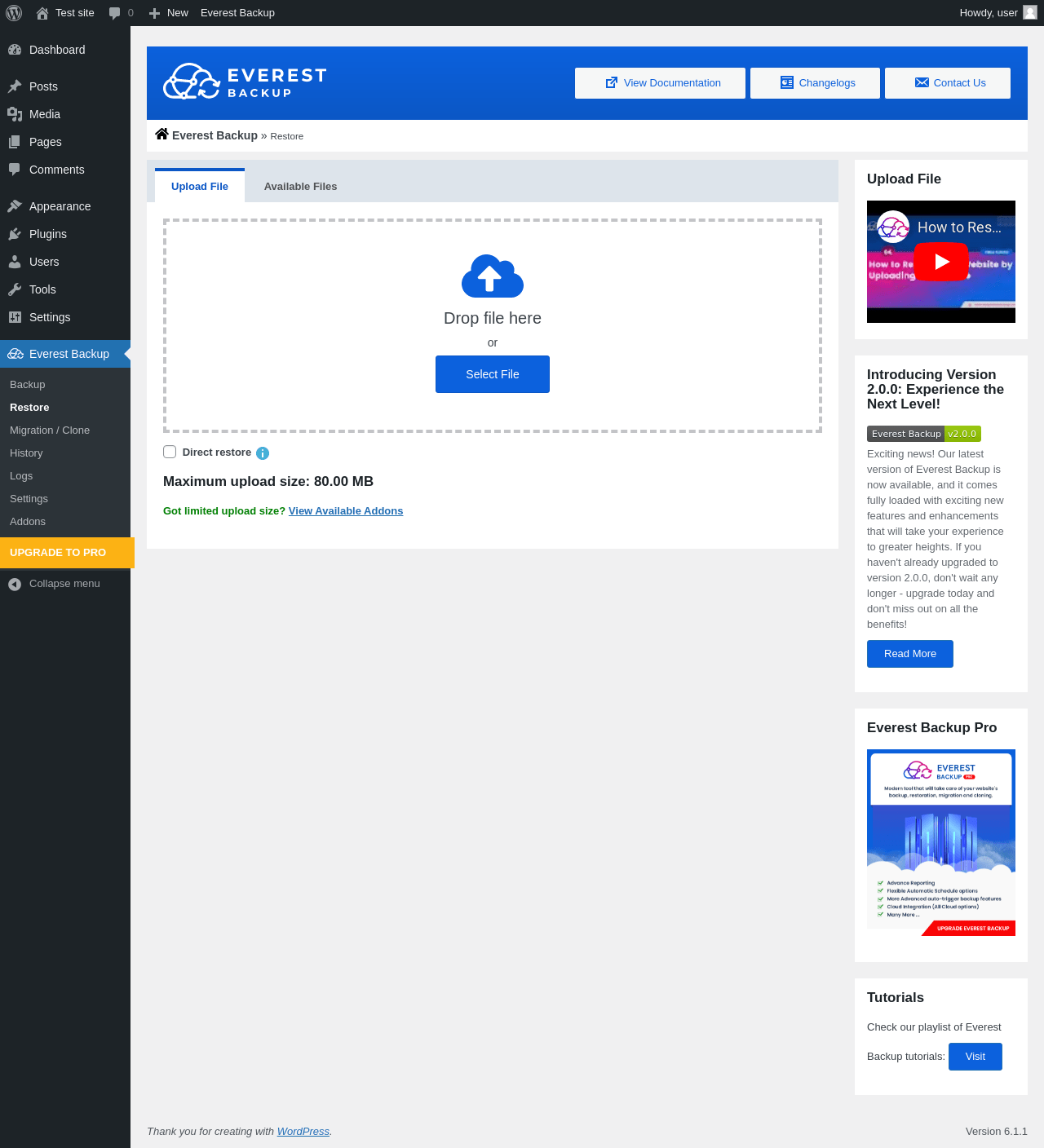The height and width of the screenshot is (1148, 1044).
Task: Click the Direct restore info icon
Action: (263, 453)
